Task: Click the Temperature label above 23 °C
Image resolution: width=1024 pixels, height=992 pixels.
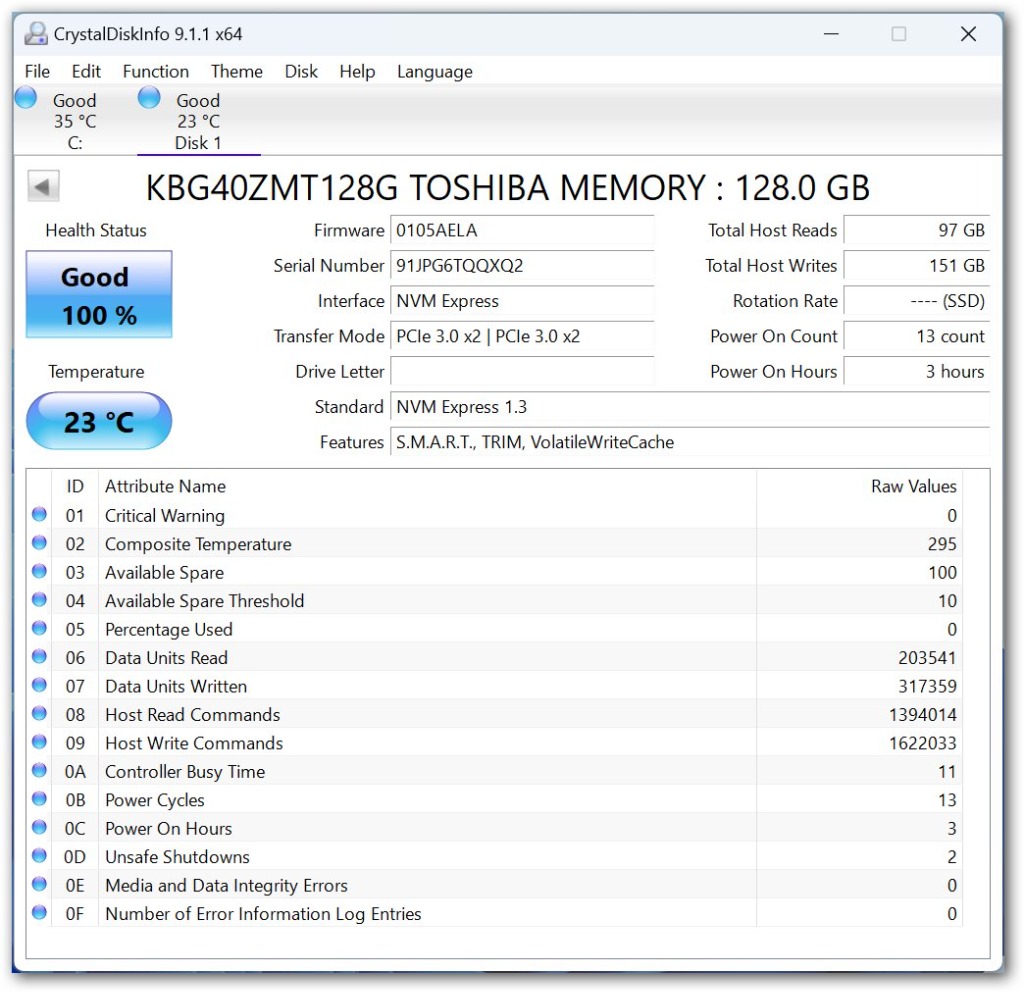Action: tap(96, 372)
